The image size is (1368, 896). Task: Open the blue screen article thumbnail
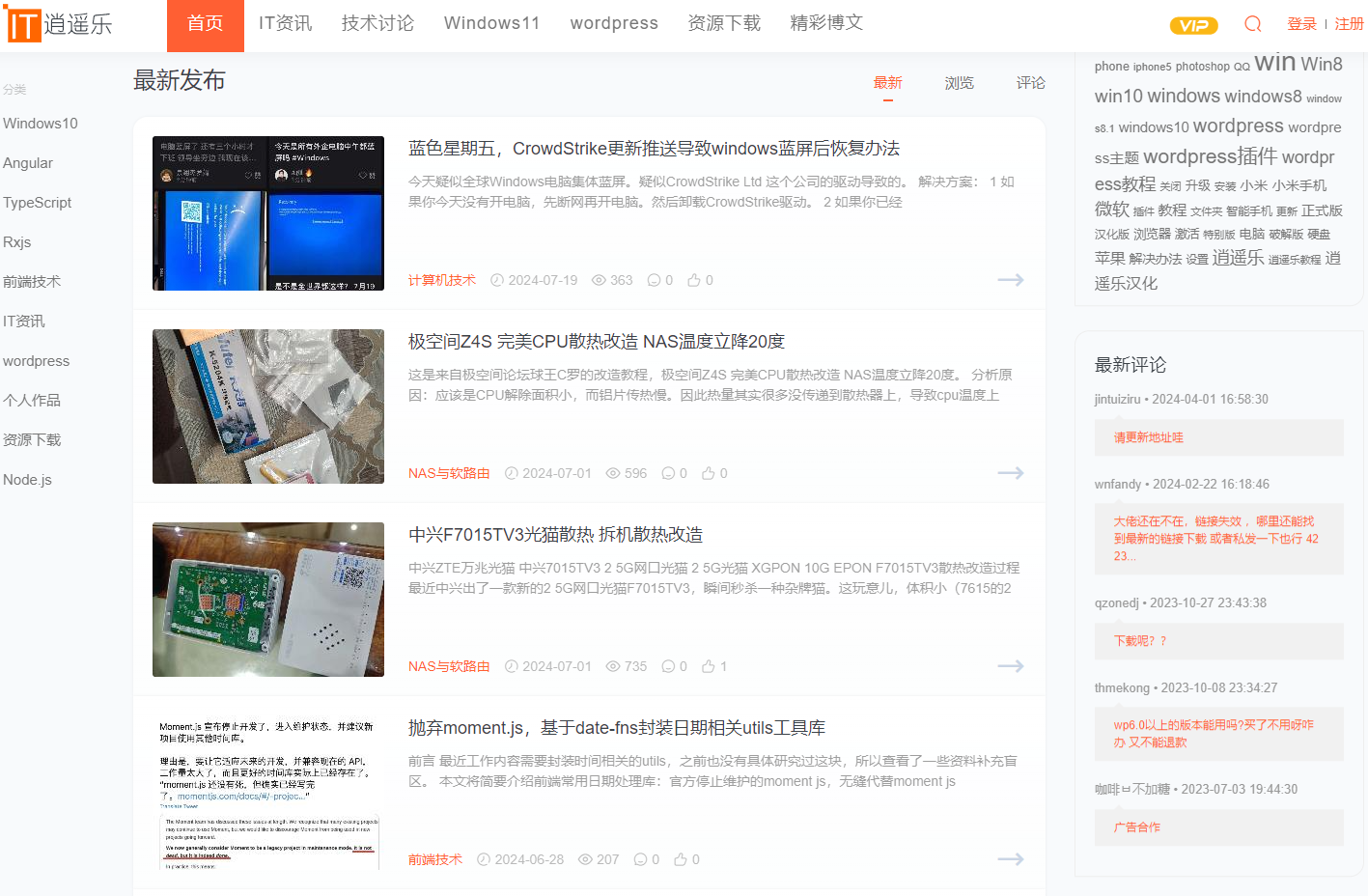pos(268,213)
